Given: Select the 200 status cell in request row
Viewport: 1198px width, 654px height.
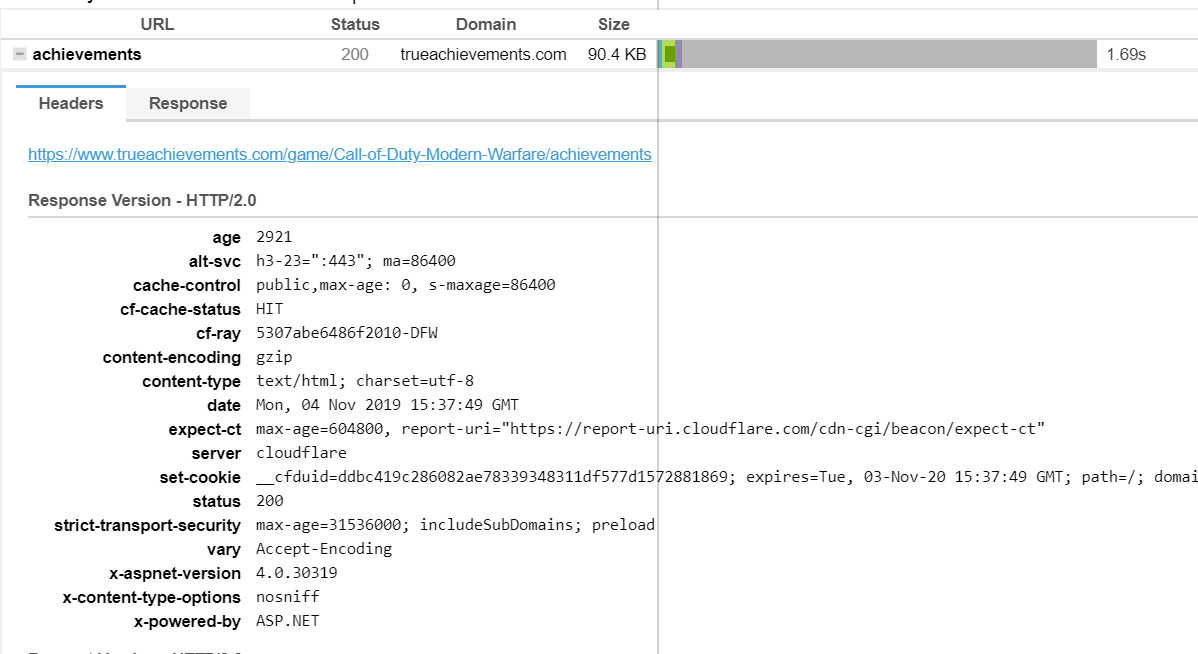Looking at the screenshot, I should (x=355, y=54).
